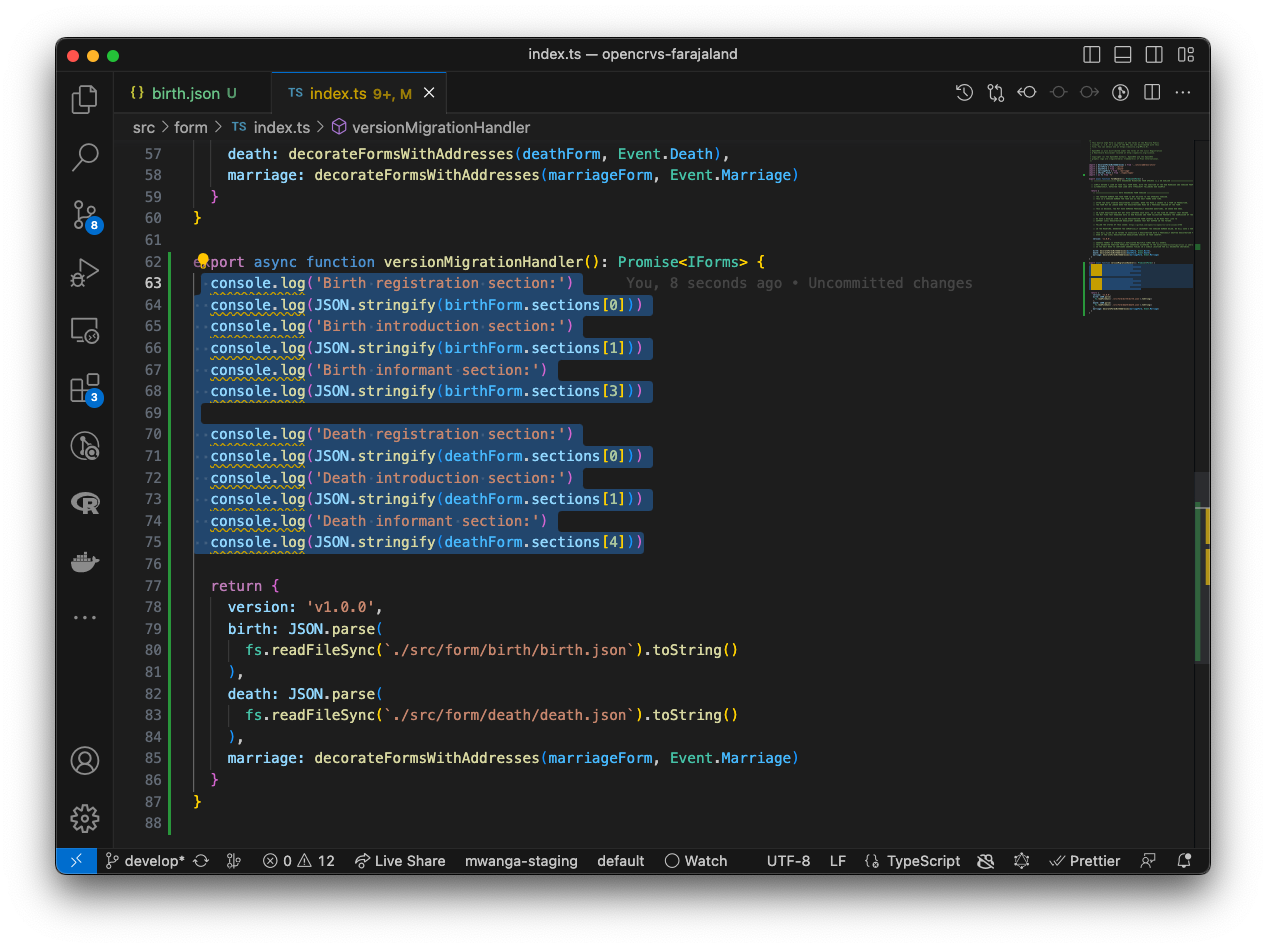Open the Explorer view in activity bar
The height and width of the screenshot is (948, 1266).
[x=85, y=99]
